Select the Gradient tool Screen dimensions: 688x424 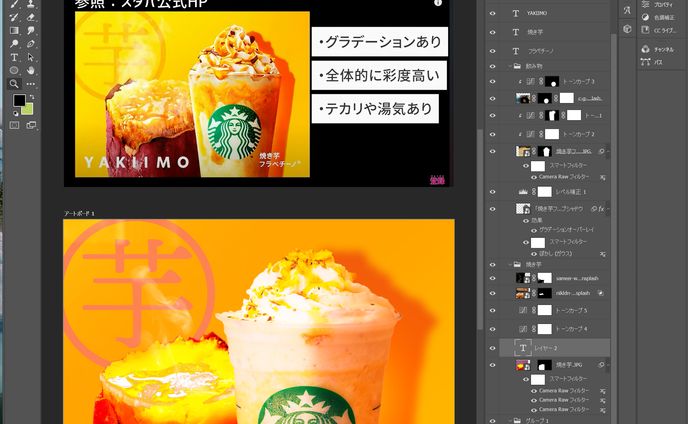click(x=14, y=30)
